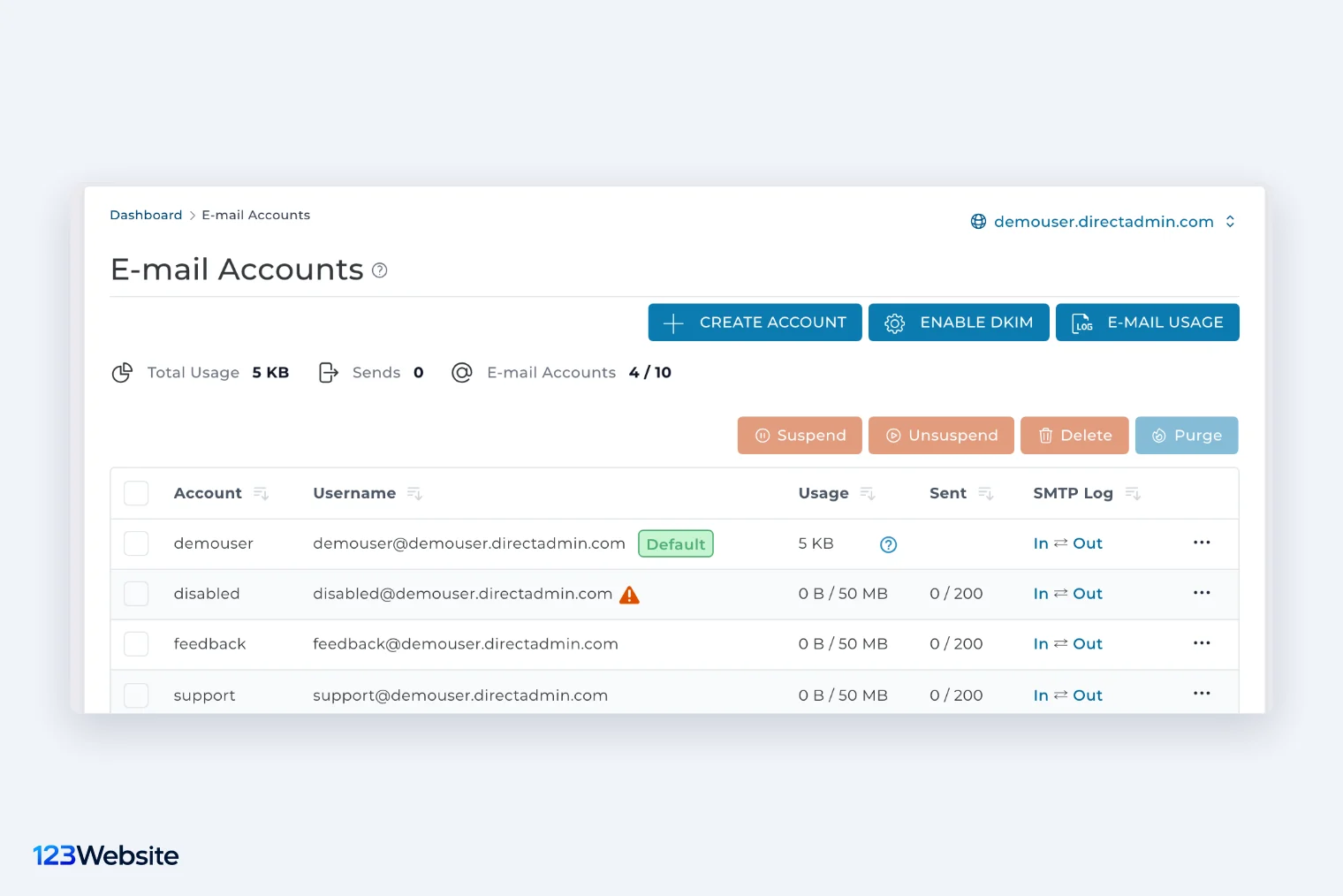Click the usage info icon in demouser row
The image size is (1343, 896).
(889, 544)
